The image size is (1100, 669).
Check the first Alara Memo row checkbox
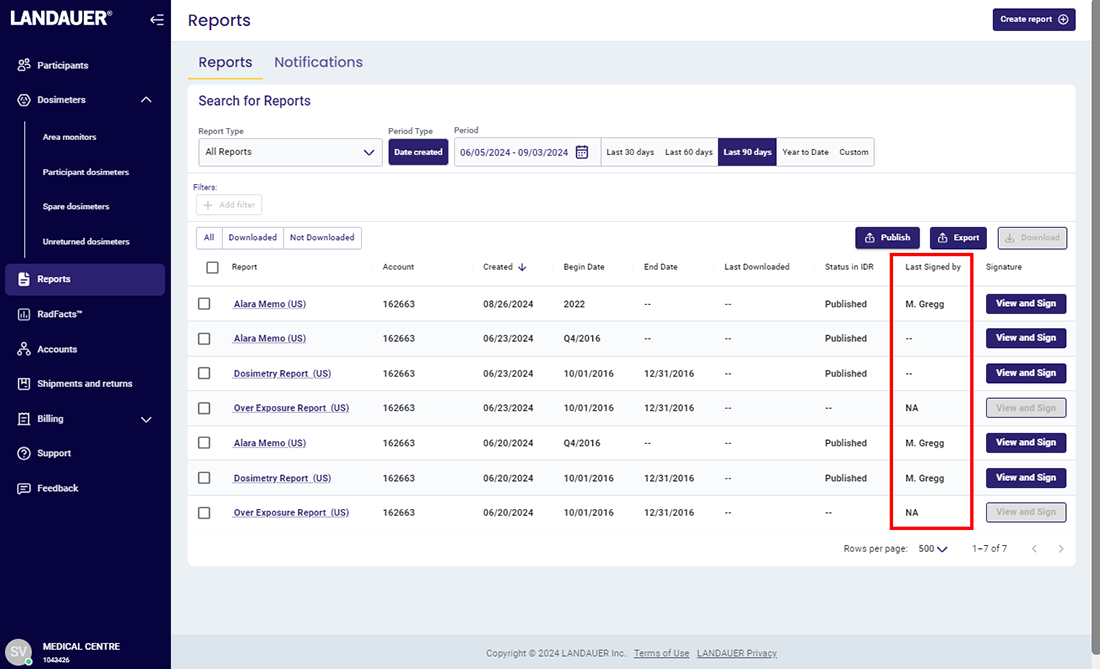click(x=204, y=304)
